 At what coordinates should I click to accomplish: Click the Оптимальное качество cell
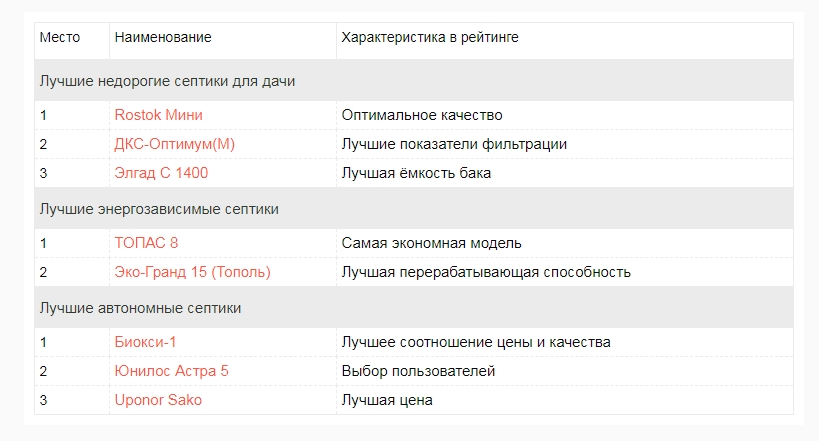coord(422,115)
